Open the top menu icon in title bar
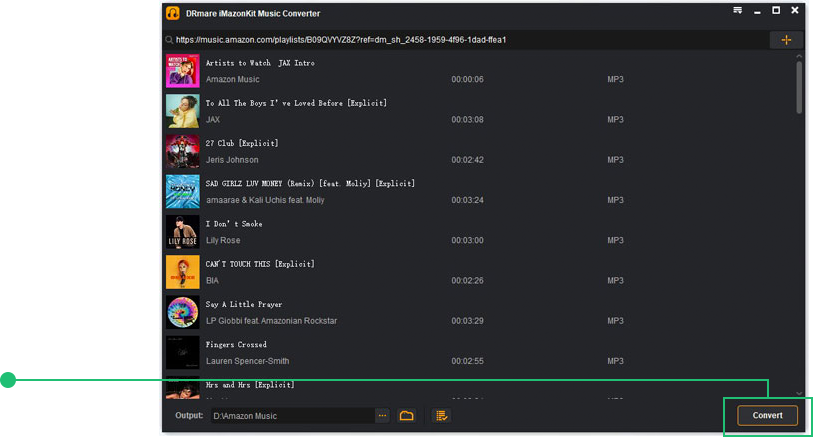The image size is (813, 437). (737, 10)
